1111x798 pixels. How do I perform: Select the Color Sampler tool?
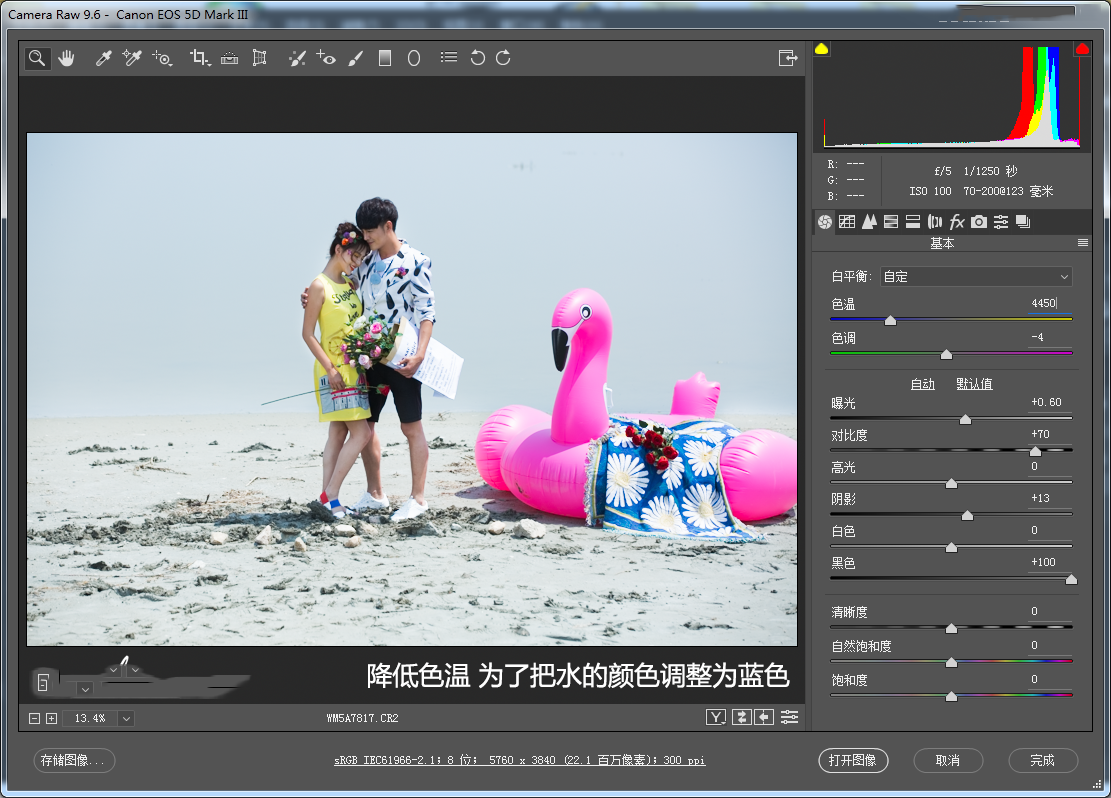(x=132, y=58)
